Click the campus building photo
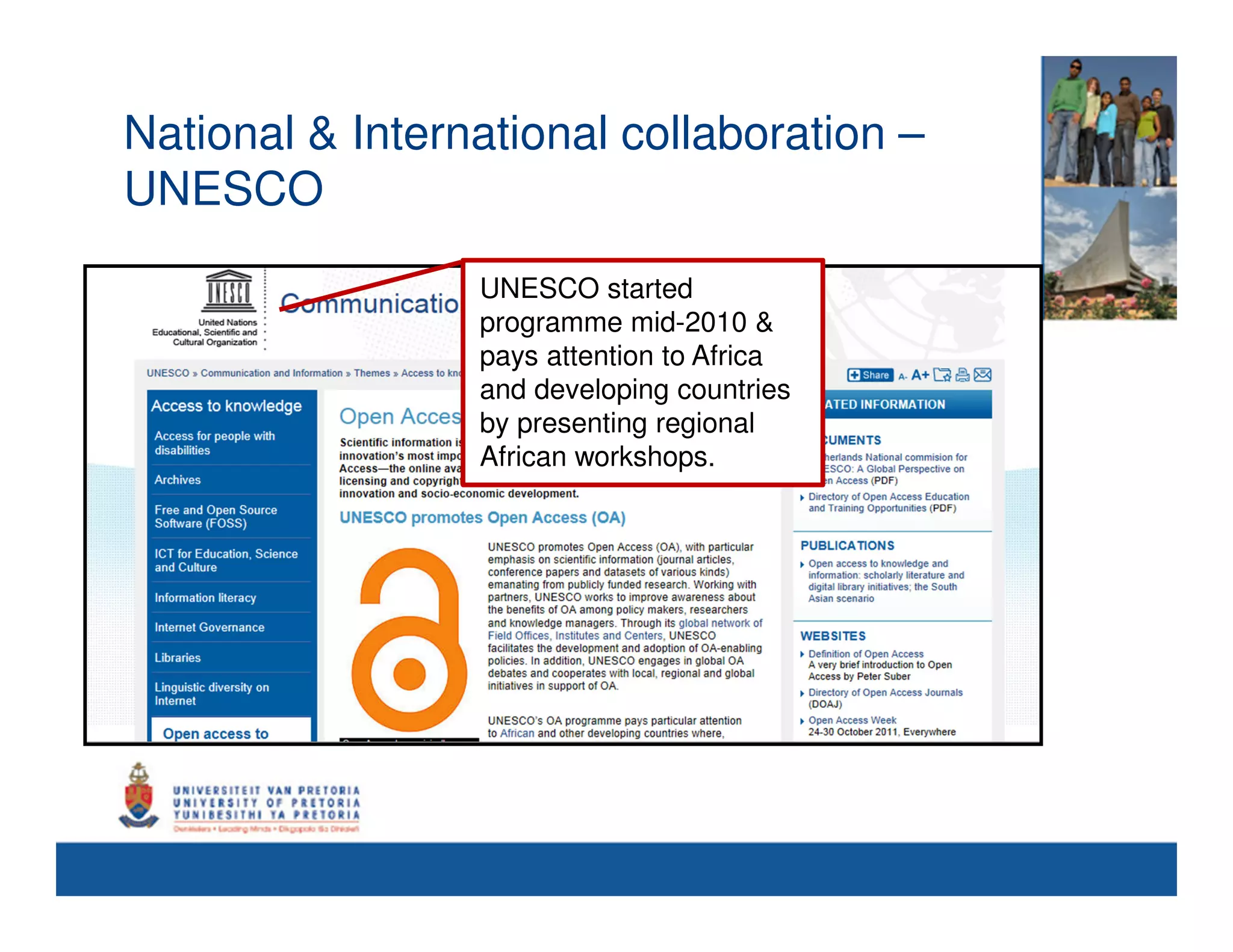1233x952 pixels. pyautogui.click(x=1110, y=253)
